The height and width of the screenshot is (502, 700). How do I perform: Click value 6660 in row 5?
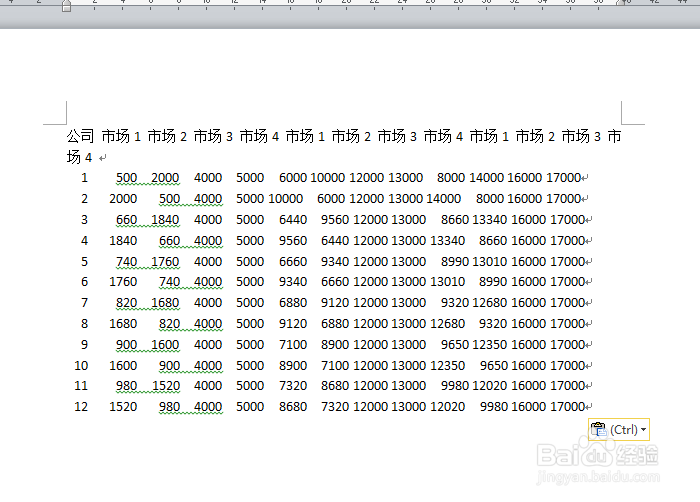[293, 262]
